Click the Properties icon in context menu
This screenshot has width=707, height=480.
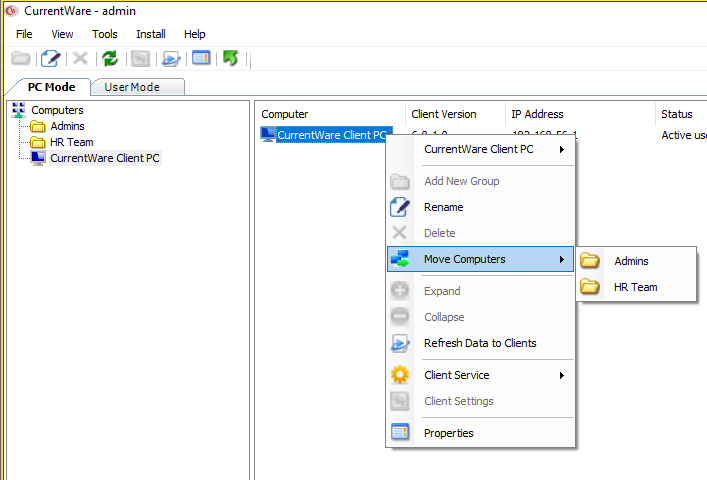click(x=400, y=433)
